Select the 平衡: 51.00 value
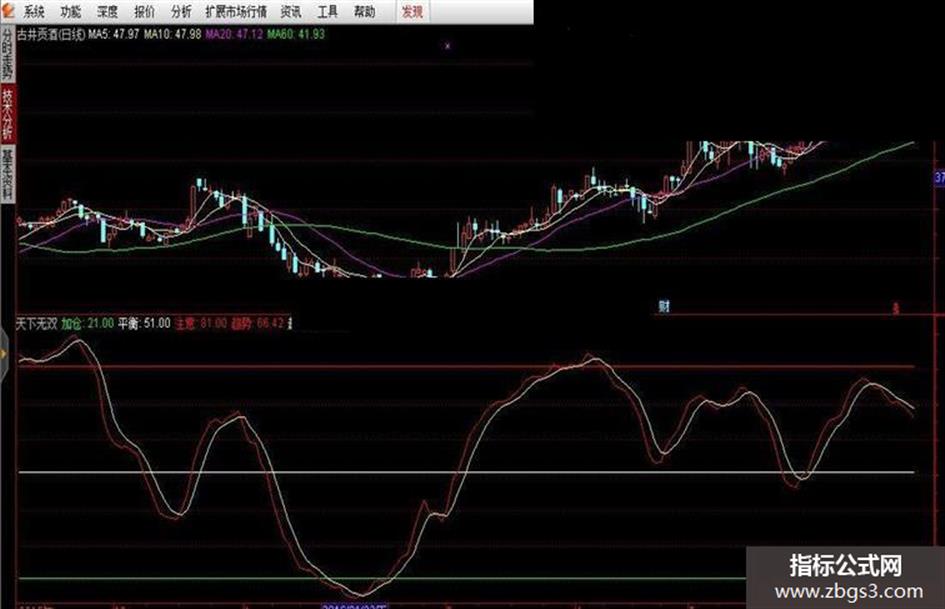The width and height of the screenshot is (945, 609). tap(144, 324)
